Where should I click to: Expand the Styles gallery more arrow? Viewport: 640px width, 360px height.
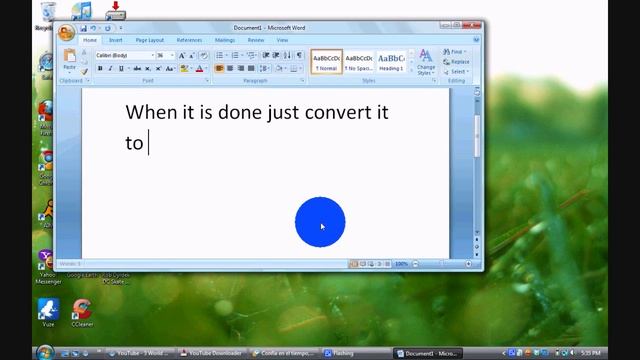pyautogui.click(x=411, y=71)
